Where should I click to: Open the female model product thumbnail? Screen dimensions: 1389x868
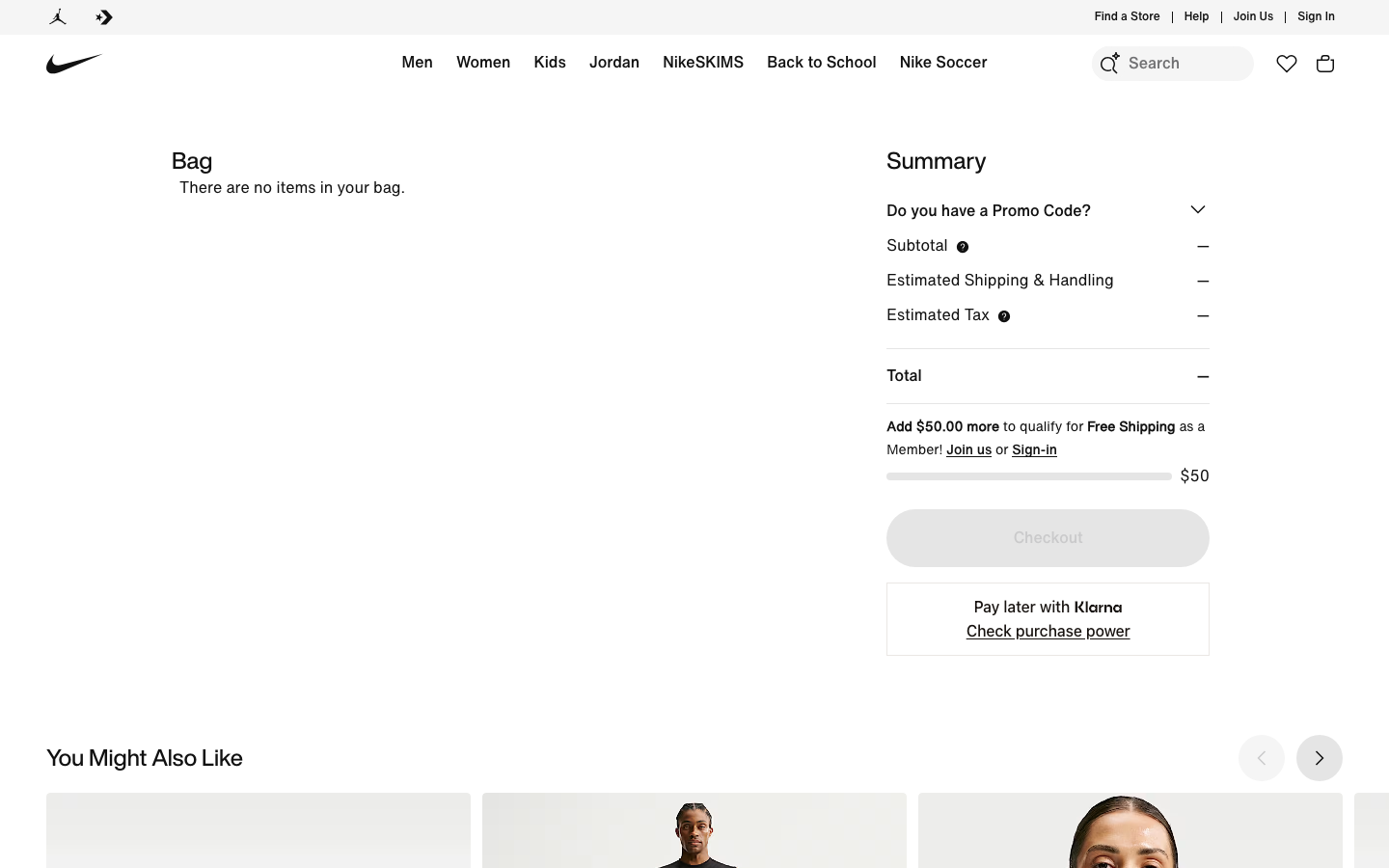coord(1130,830)
